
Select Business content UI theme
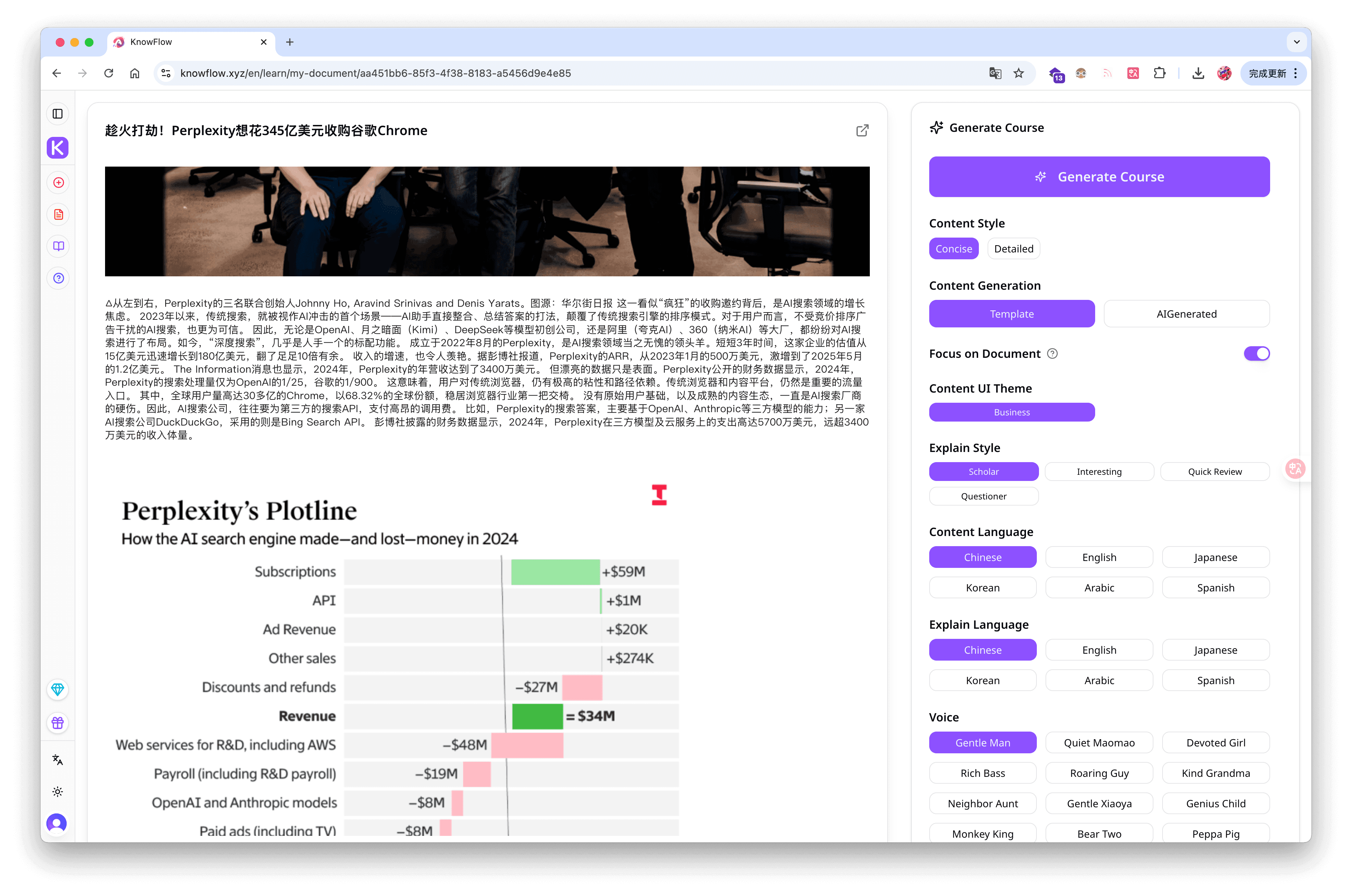click(x=1011, y=412)
